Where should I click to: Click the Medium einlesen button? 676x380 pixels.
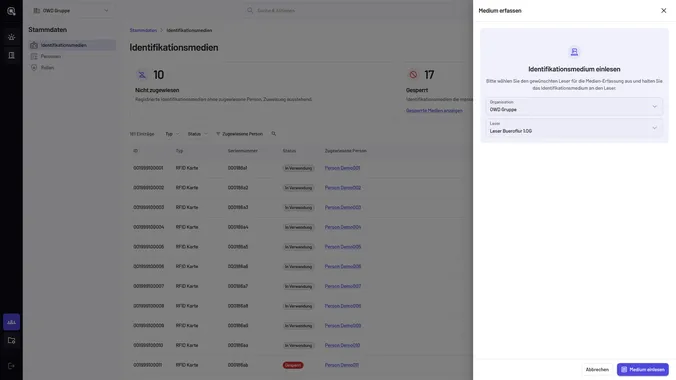(x=642, y=370)
